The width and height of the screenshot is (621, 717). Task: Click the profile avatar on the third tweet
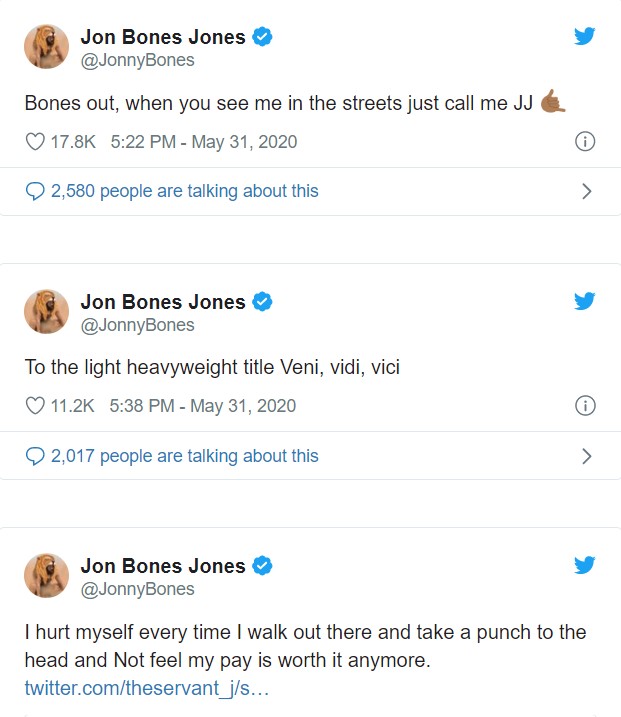pos(46,576)
